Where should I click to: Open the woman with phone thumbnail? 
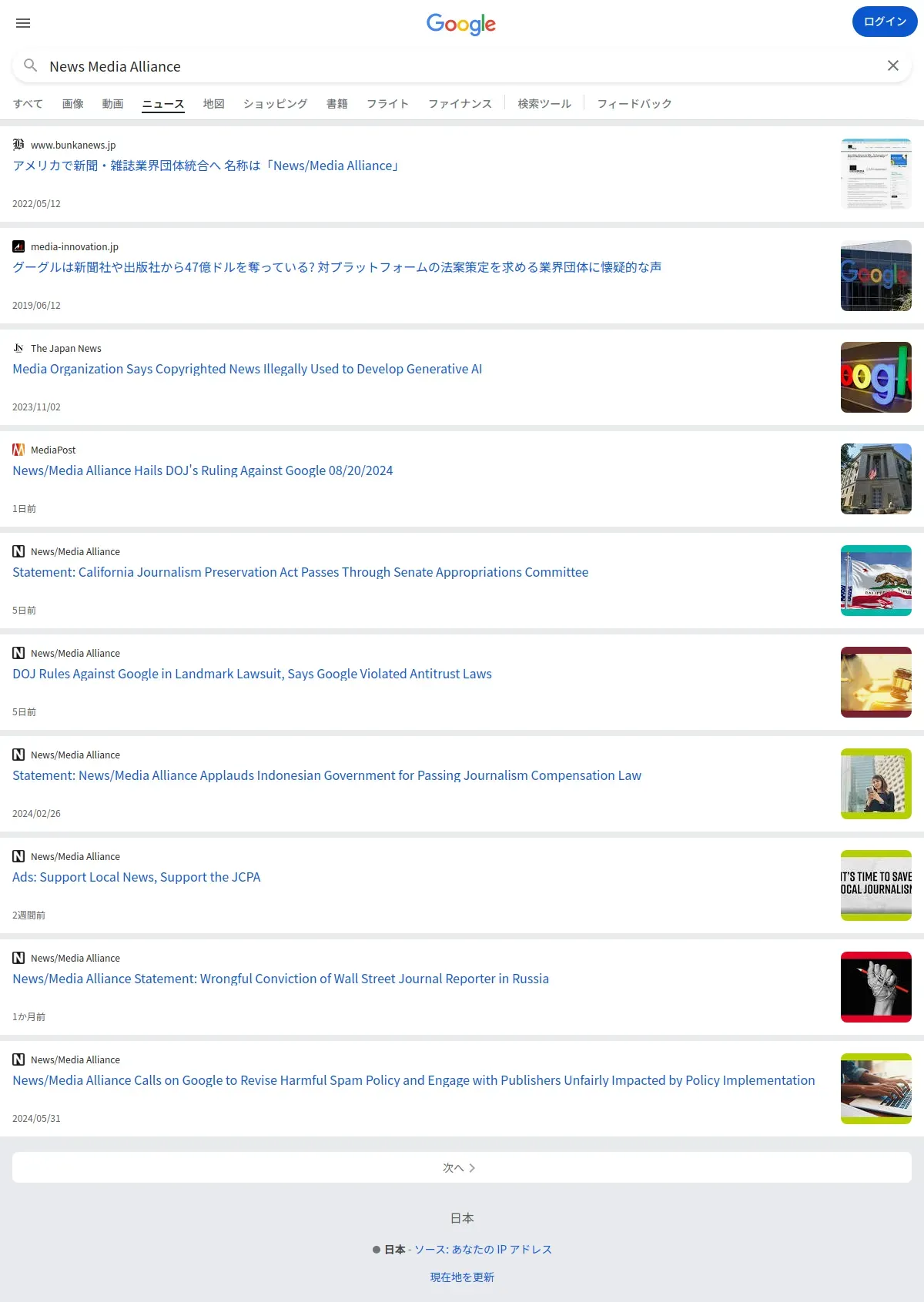(876, 784)
